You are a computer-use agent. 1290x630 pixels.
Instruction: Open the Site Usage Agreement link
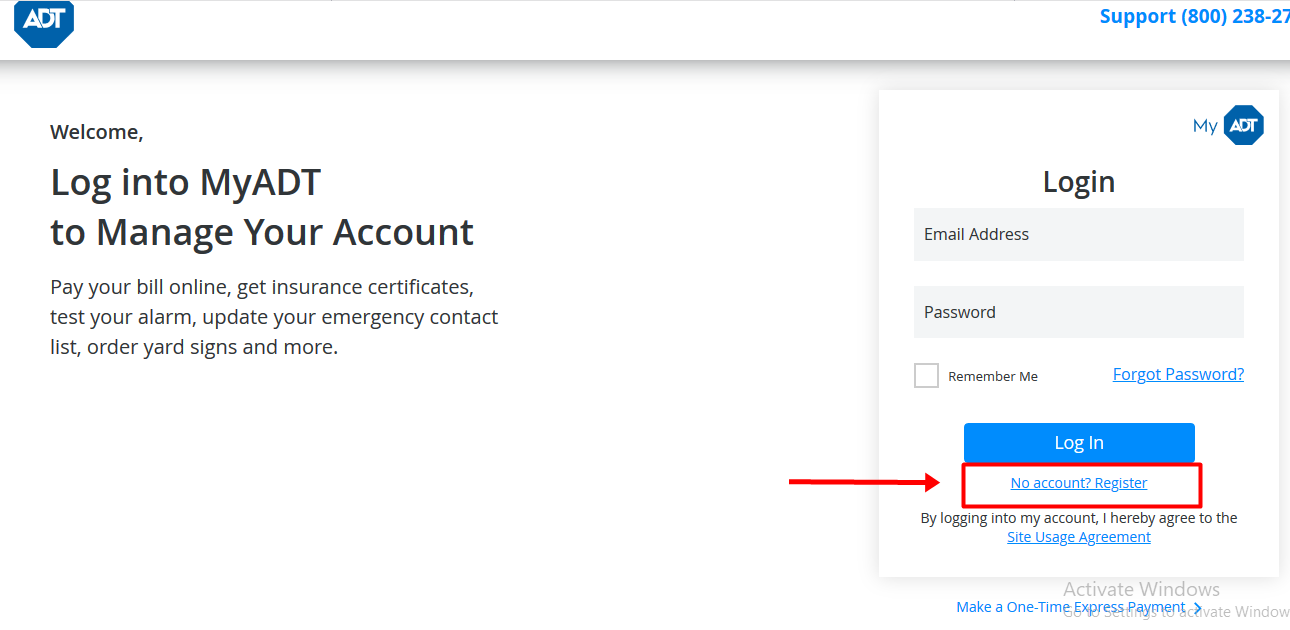point(1079,537)
